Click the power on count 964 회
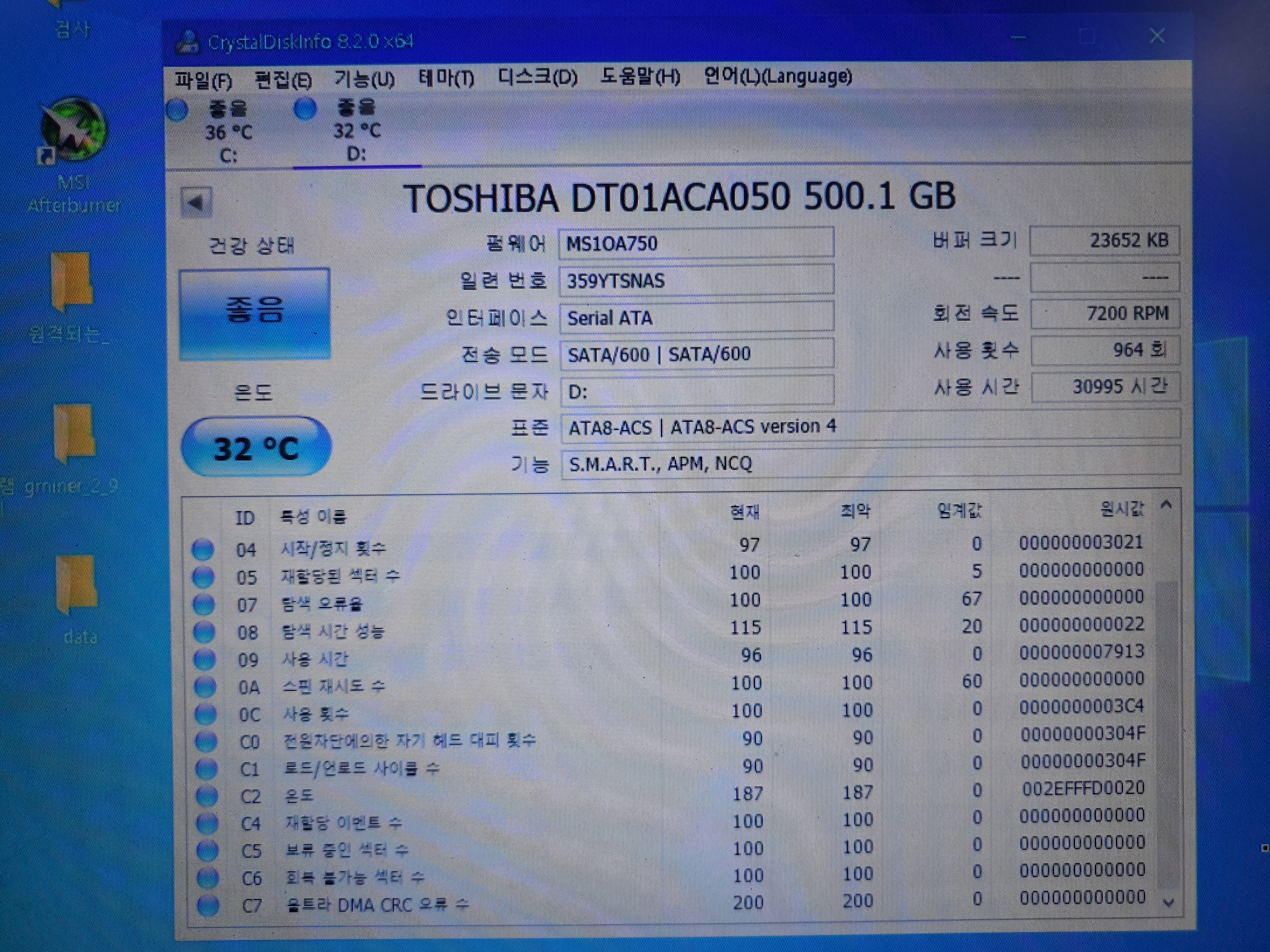The height and width of the screenshot is (952, 1270). 1106,350
